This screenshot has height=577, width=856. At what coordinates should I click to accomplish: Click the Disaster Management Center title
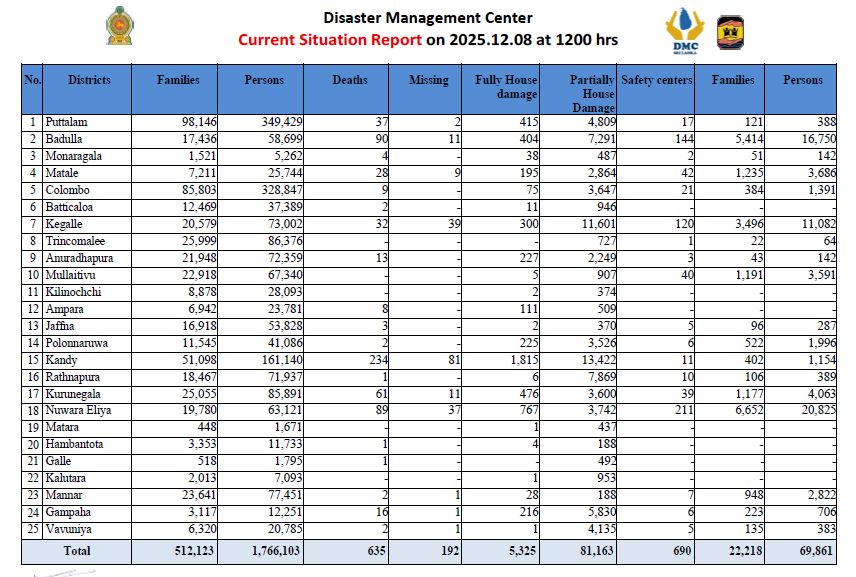coord(428,17)
